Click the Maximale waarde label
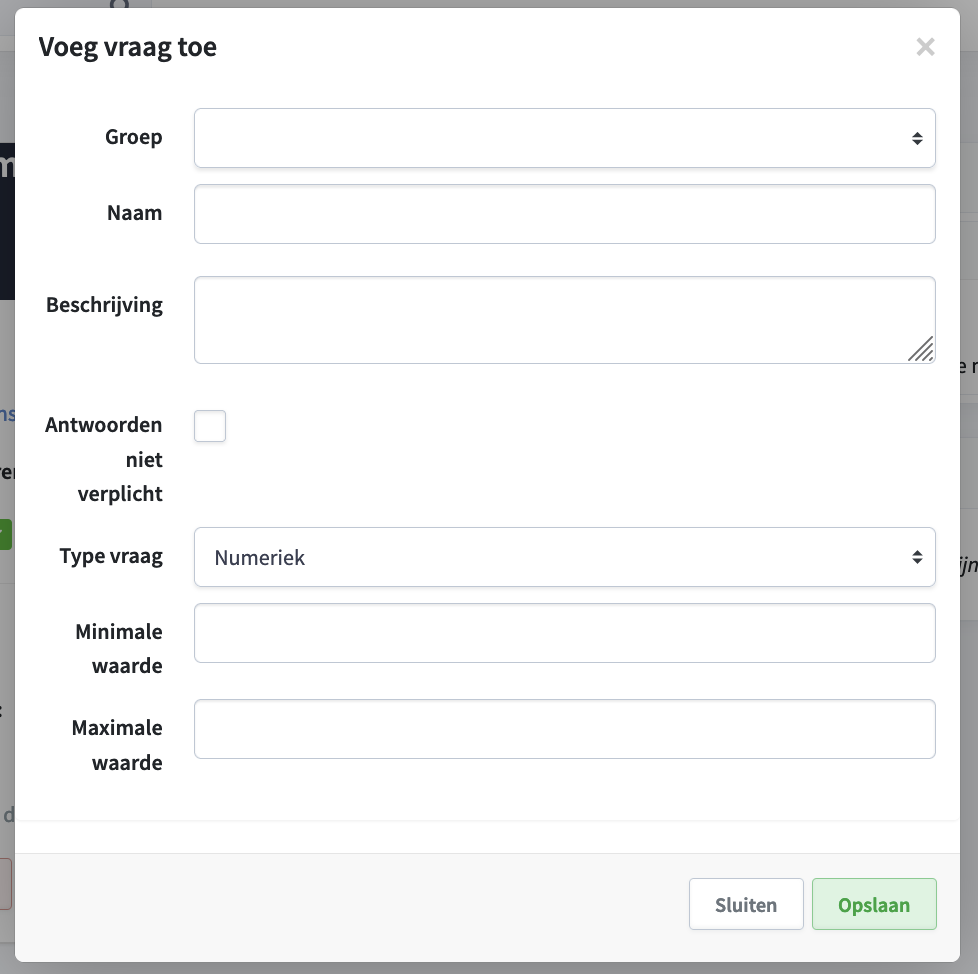The width and height of the screenshot is (978, 974). pos(117,745)
